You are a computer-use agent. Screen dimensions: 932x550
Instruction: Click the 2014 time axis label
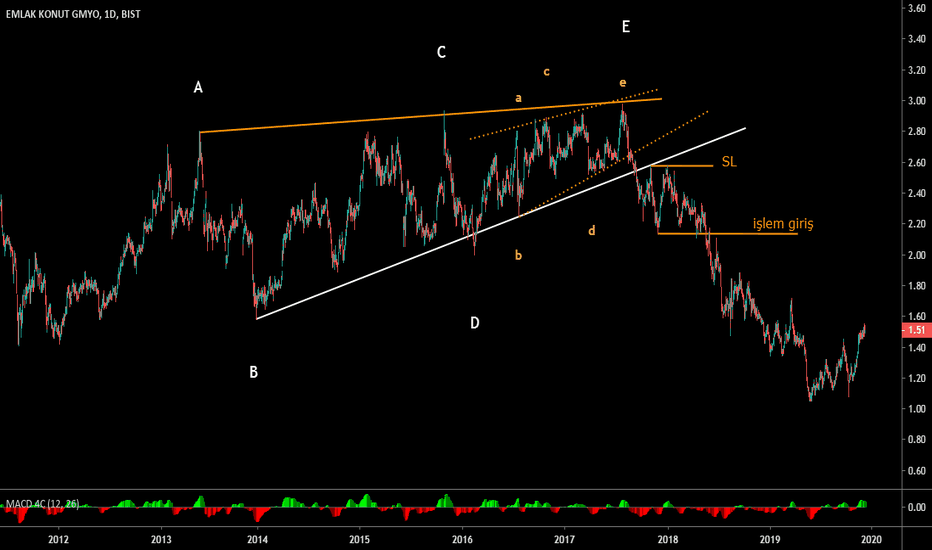click(257, 539)
